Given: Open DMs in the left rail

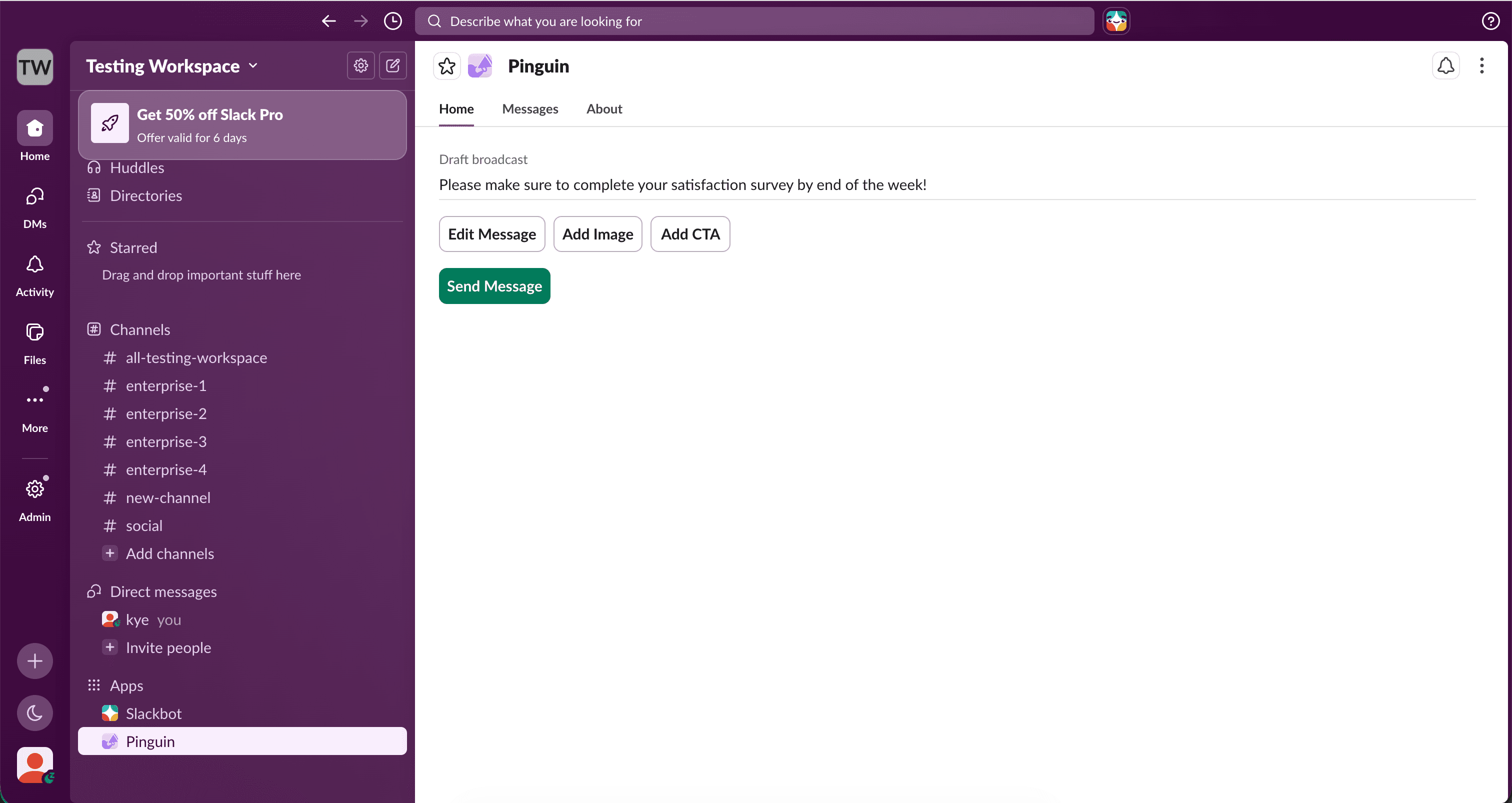Looking at the screenshot, I should pyautogui.click(x=34, y=206).
